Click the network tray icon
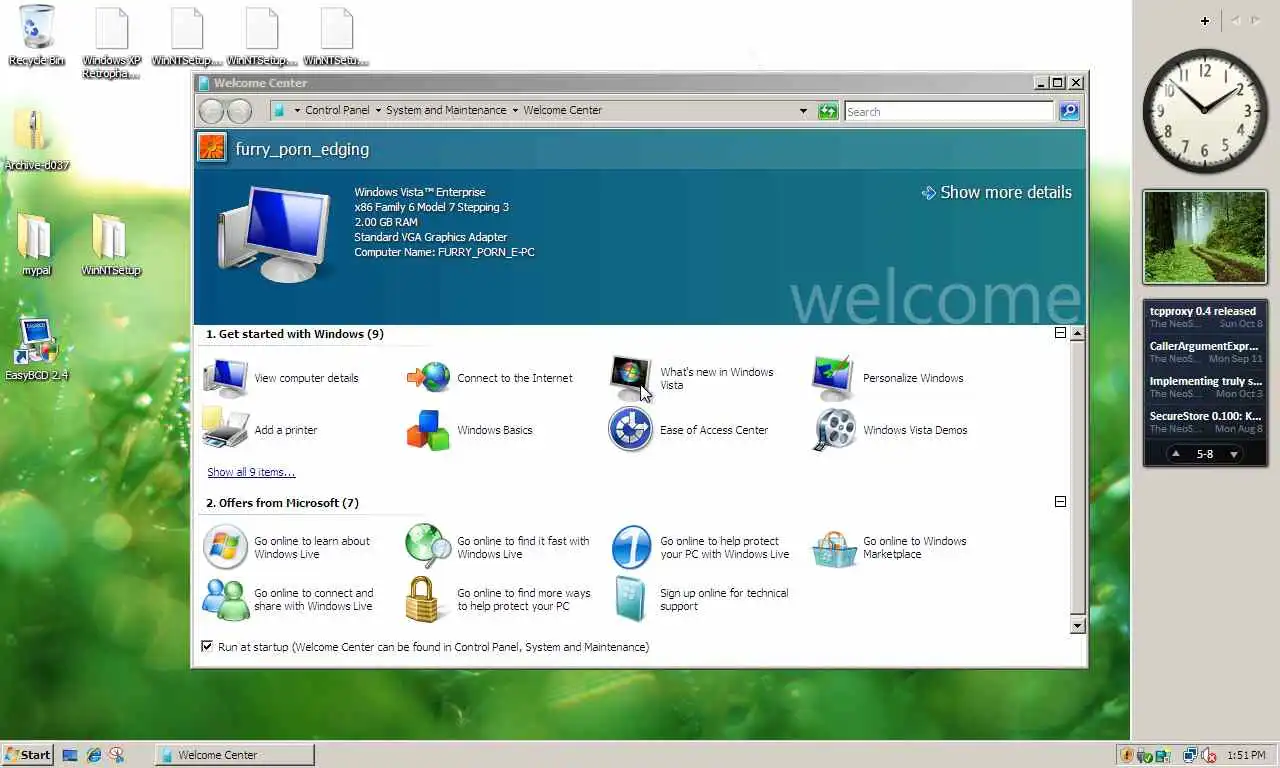This screenshot has width=1280, height=768. point(1190,755)
